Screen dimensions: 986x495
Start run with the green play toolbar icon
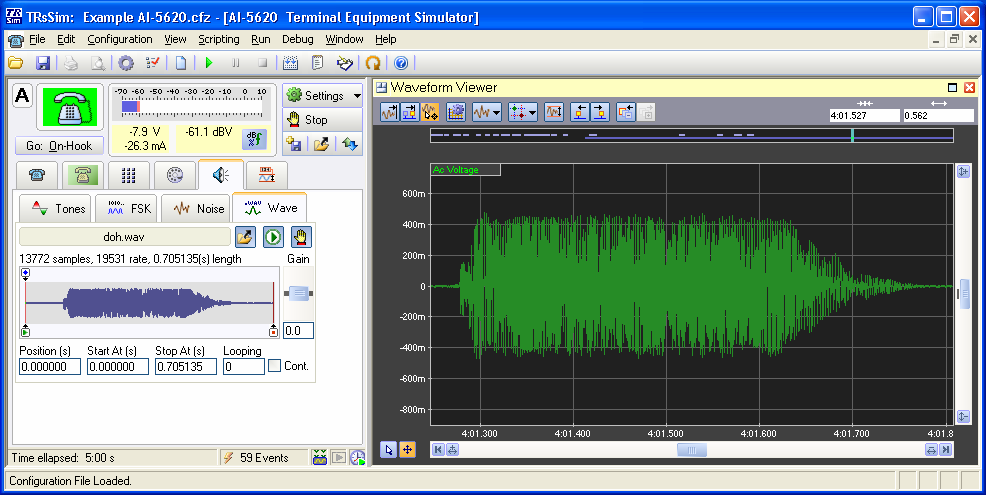click(x=209, y=63)
